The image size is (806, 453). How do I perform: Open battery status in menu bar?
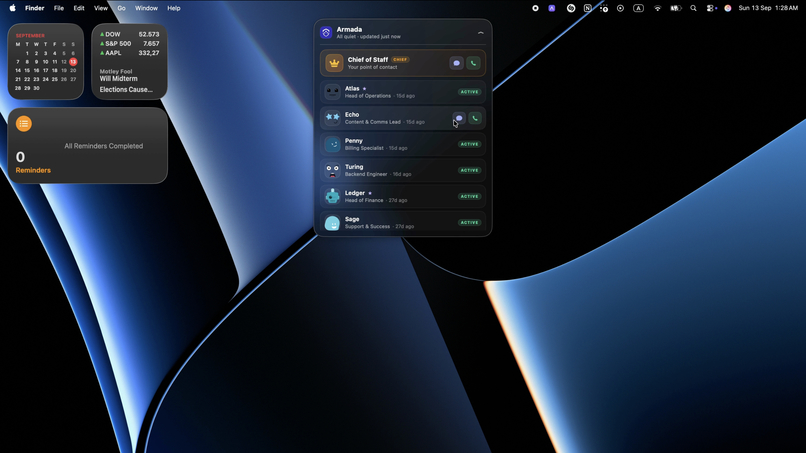[x=675, y=8]
